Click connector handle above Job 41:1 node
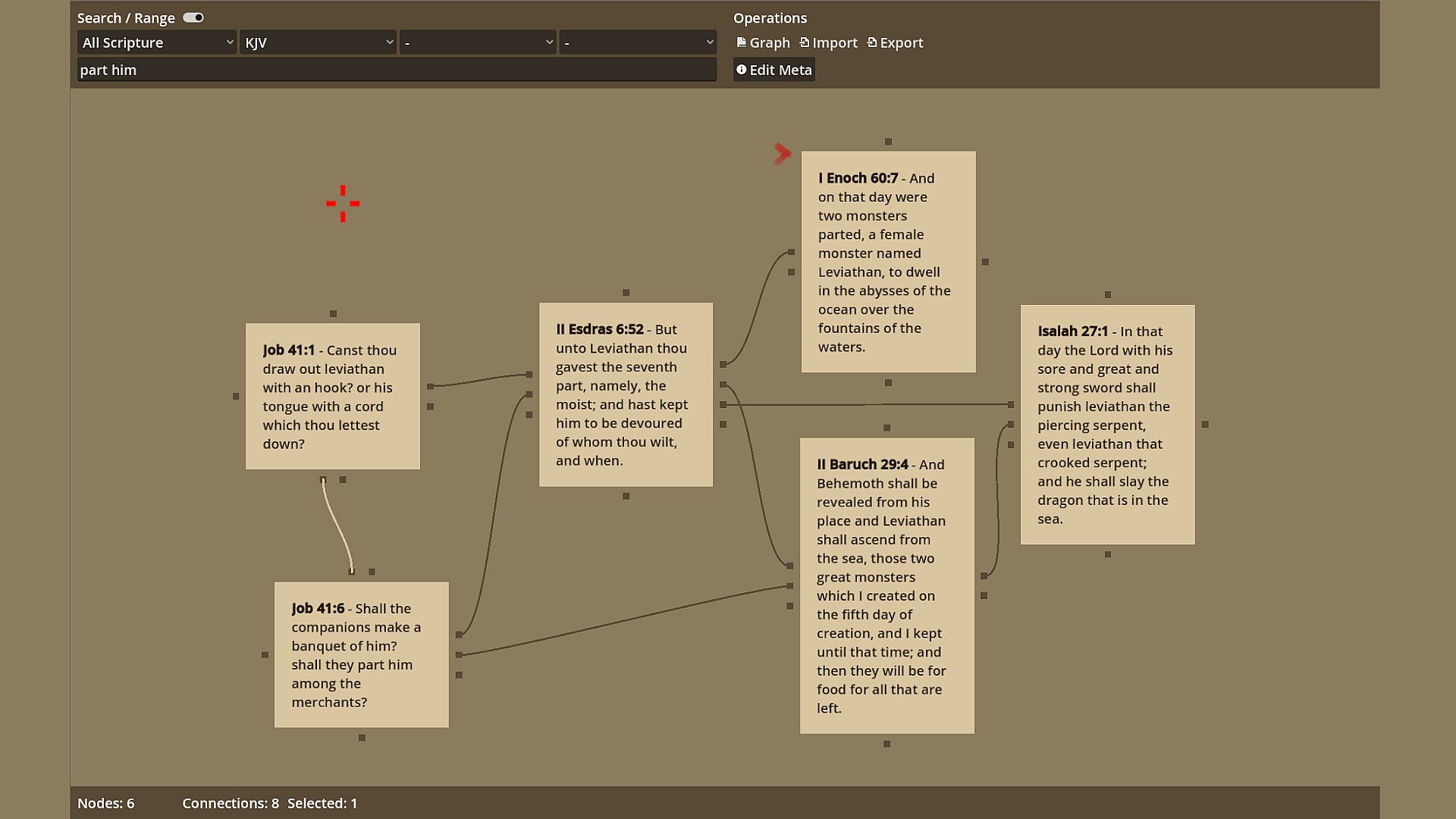The image size is (1456, 819). pos(333,313)
